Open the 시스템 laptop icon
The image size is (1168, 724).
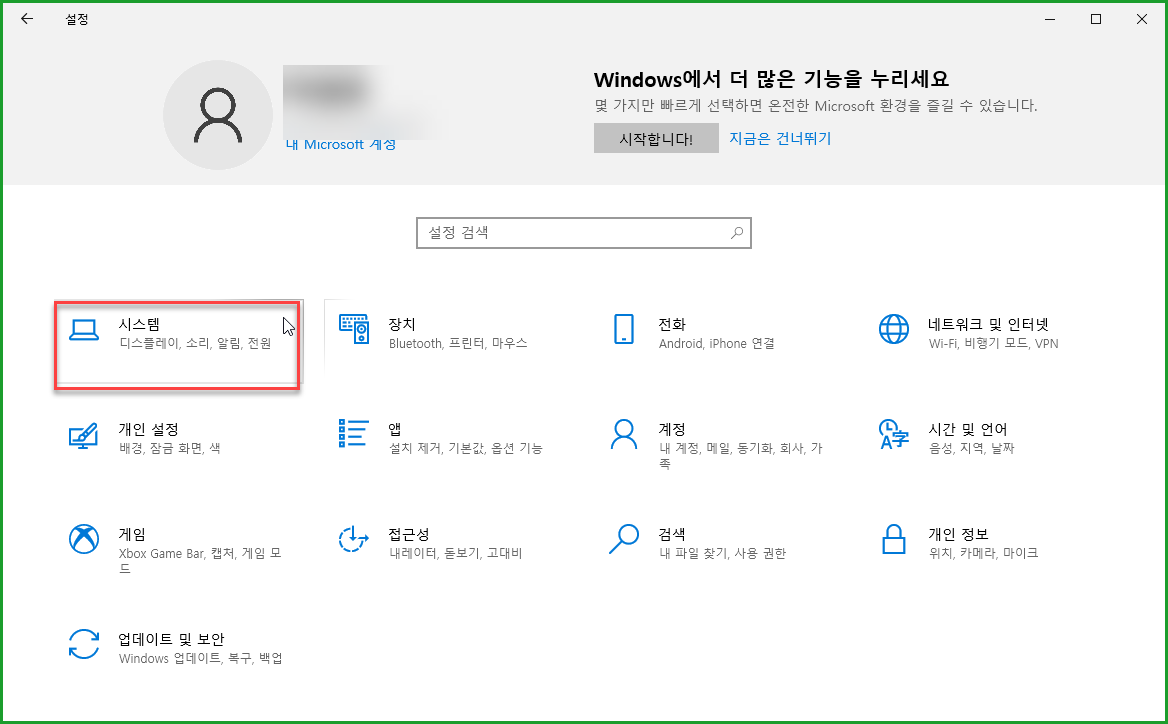coord(83,330)
